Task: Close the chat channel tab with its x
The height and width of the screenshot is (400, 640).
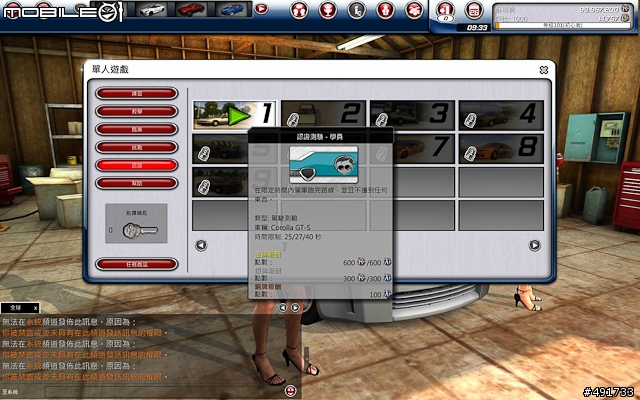Action: click(x=36, y=308)
